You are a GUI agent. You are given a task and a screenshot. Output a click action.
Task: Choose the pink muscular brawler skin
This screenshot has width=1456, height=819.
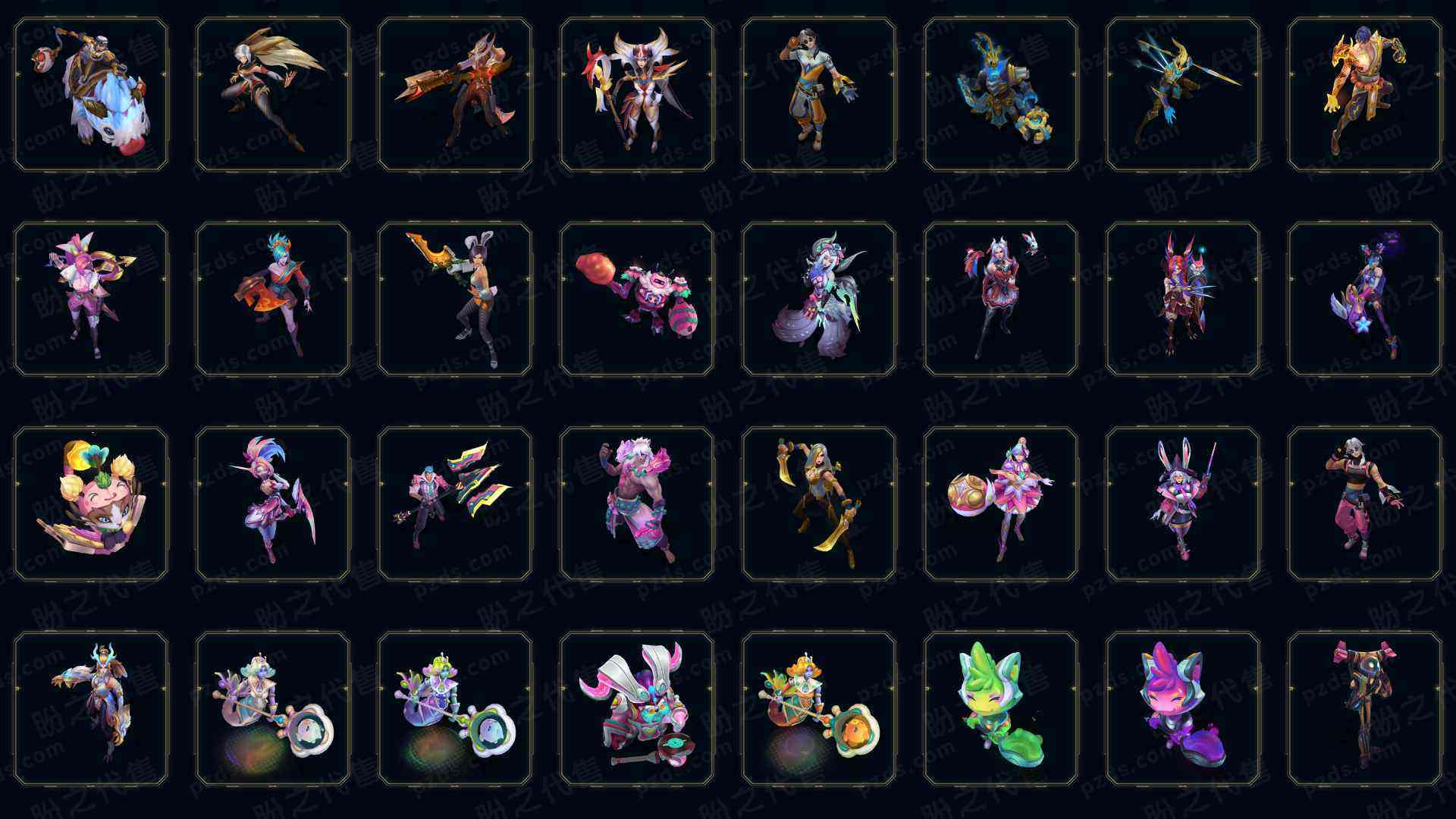(637, 504)
